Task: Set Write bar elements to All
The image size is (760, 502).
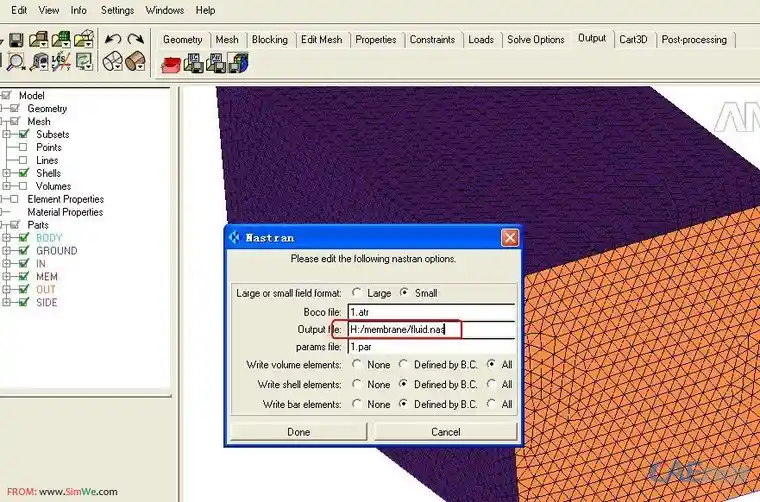Action: pyautogui.click(x=491, y=403)
